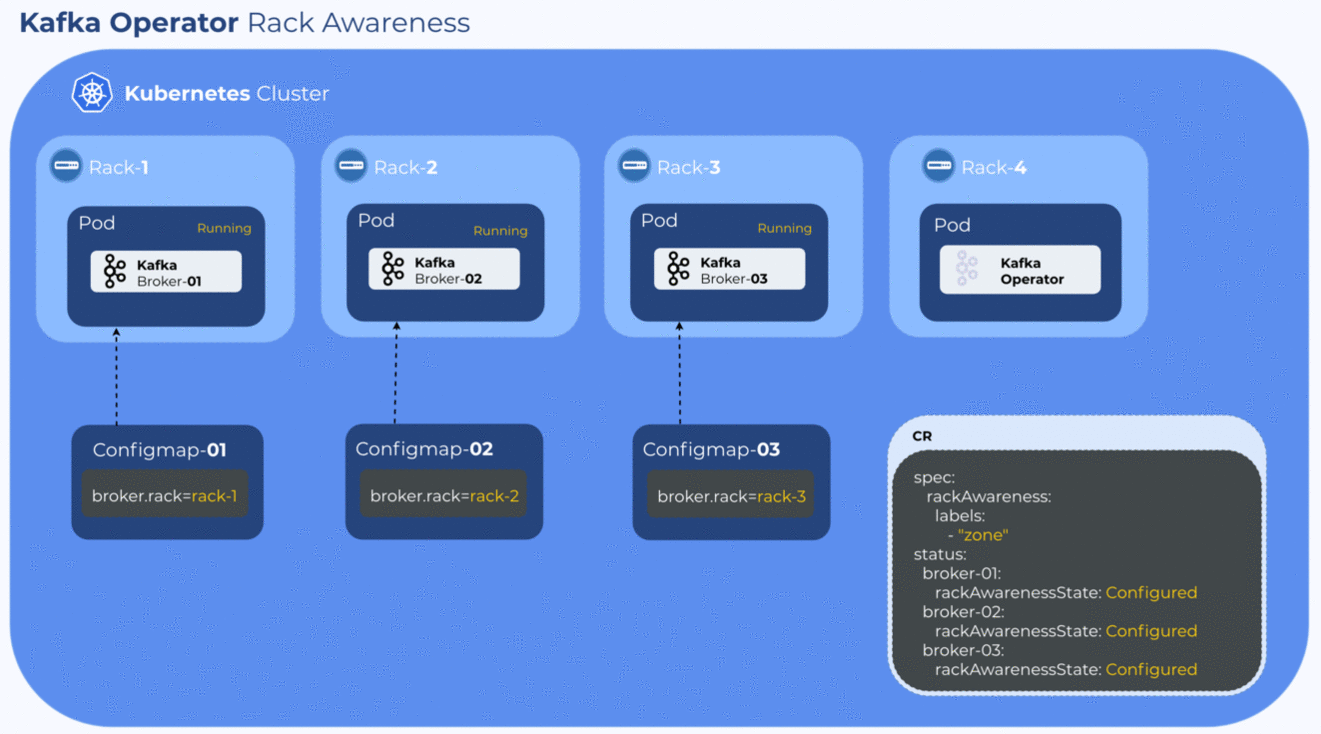Viewport: 1321px width, 734px height.
Task: Click the Configured link for broker-01
Action: pos(1151,592)
